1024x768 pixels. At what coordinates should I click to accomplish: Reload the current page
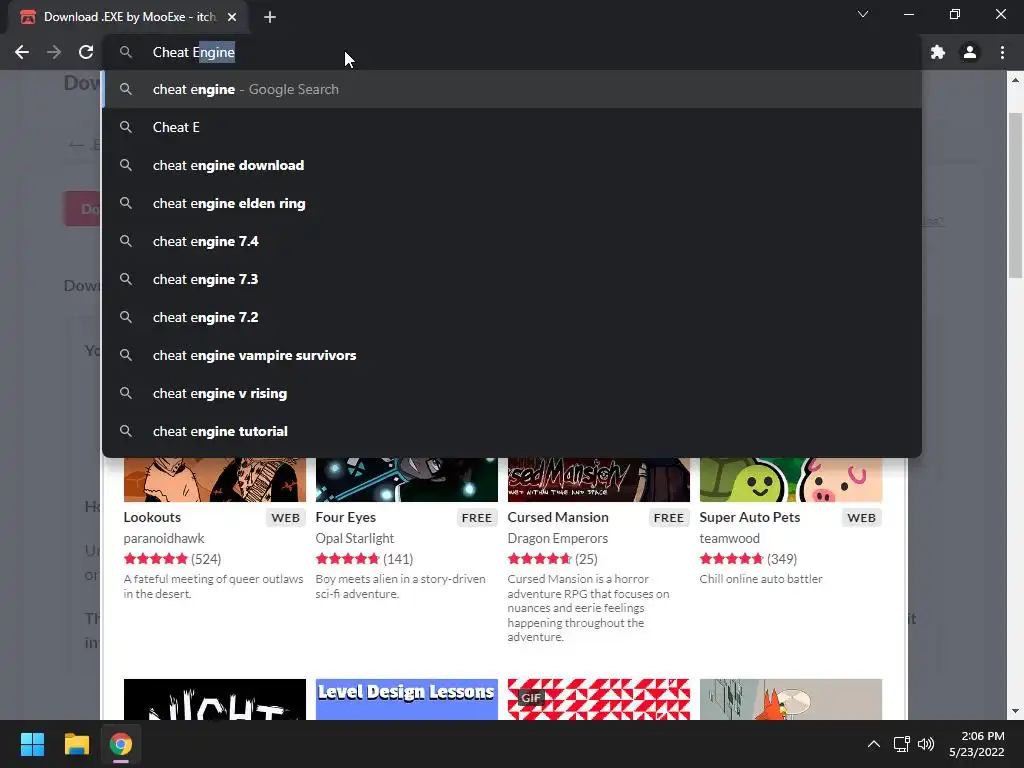86,52
